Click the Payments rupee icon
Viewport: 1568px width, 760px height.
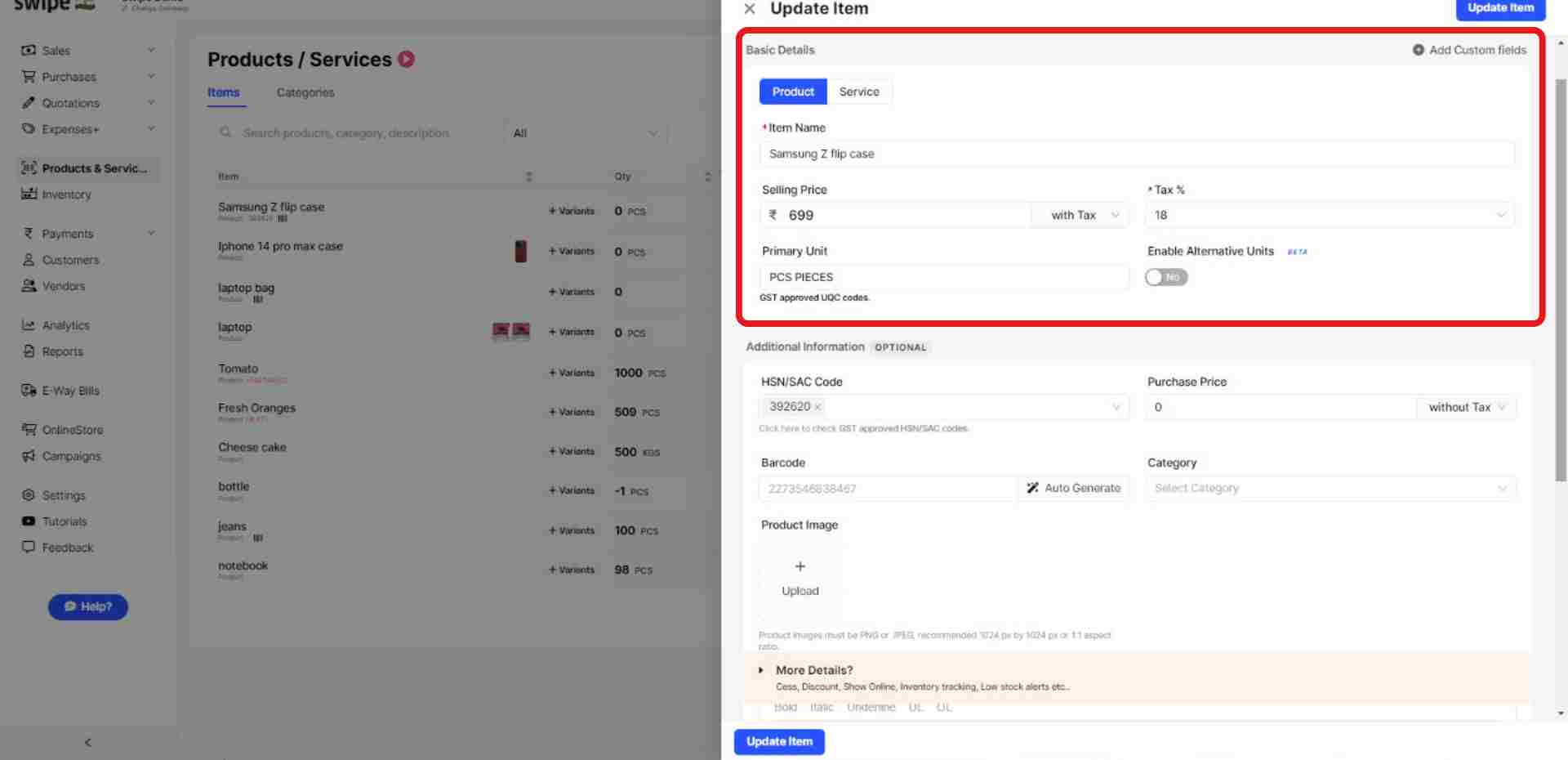pos(29,234)
